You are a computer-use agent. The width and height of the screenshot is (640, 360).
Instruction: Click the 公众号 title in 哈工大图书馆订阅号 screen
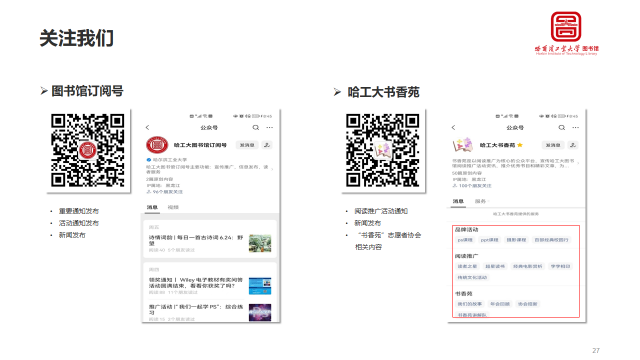point(209,128)
